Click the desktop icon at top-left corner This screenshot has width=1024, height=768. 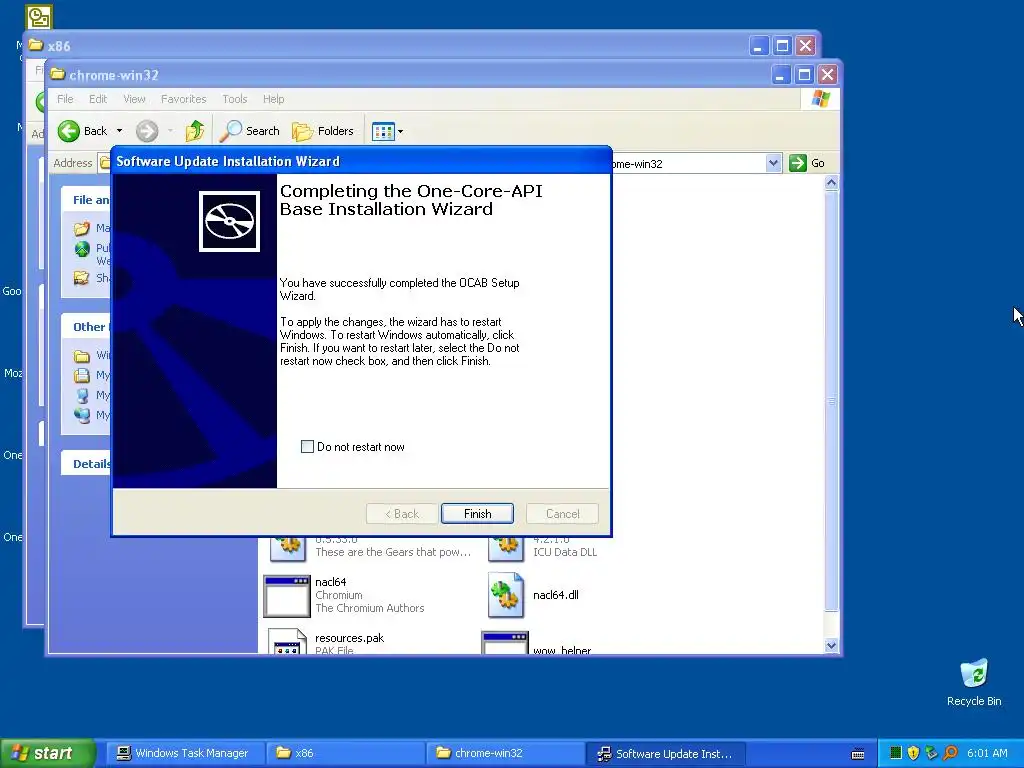(39, 18)
